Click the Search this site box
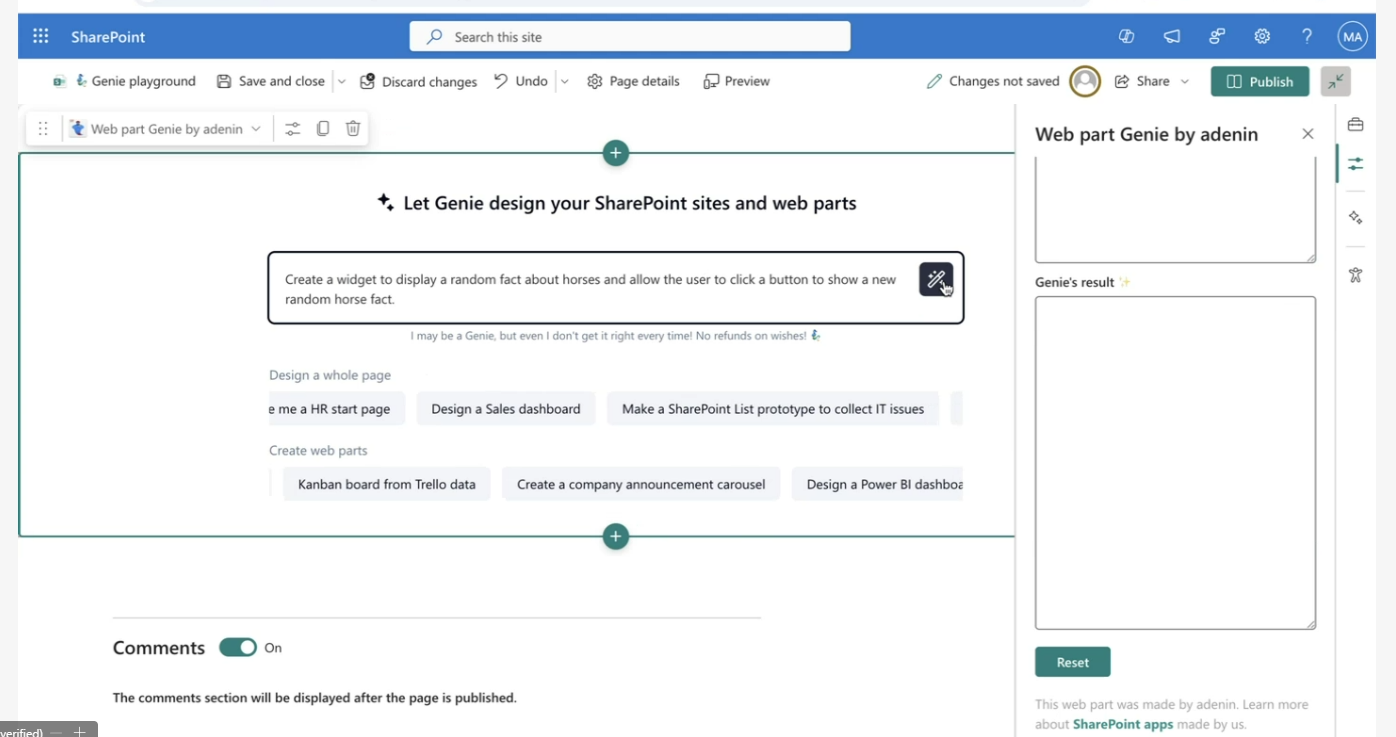Viewport: 1396px width, 737px height. pyautogui.click(x=630, y=37)
